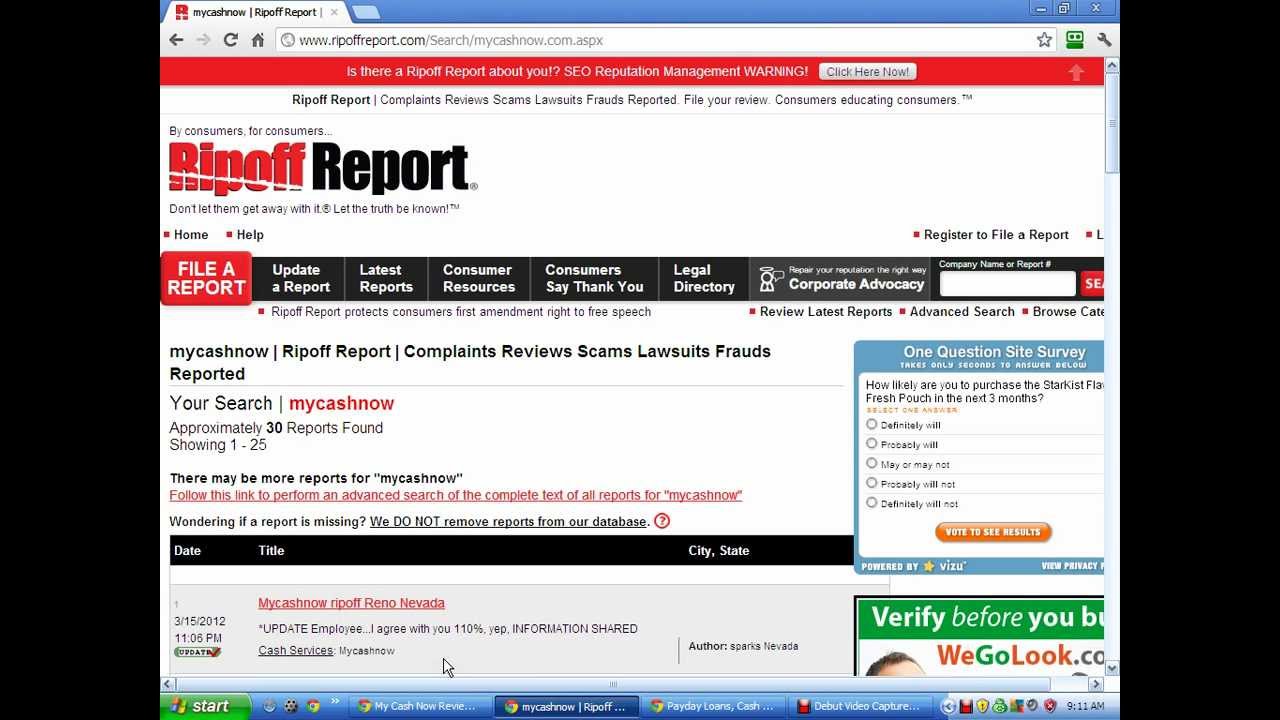
Task: Click the vizu powered-by logo
Action: [x=945, y=566]
